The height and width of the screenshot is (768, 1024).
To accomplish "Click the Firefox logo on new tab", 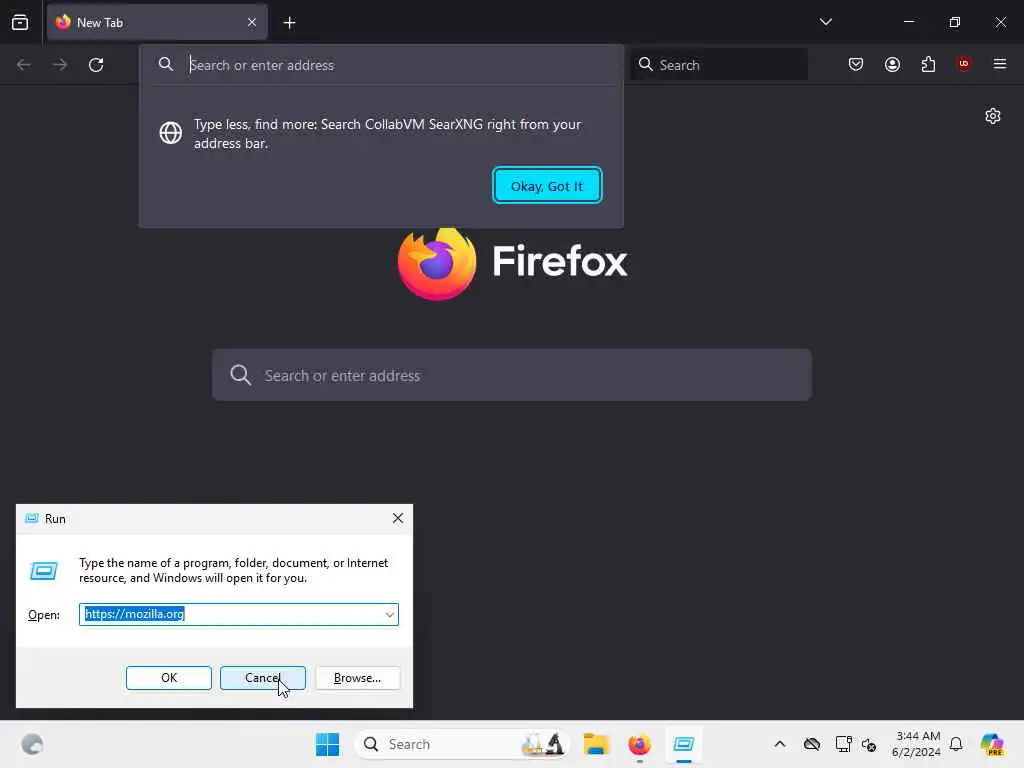I will coord(437,263).
